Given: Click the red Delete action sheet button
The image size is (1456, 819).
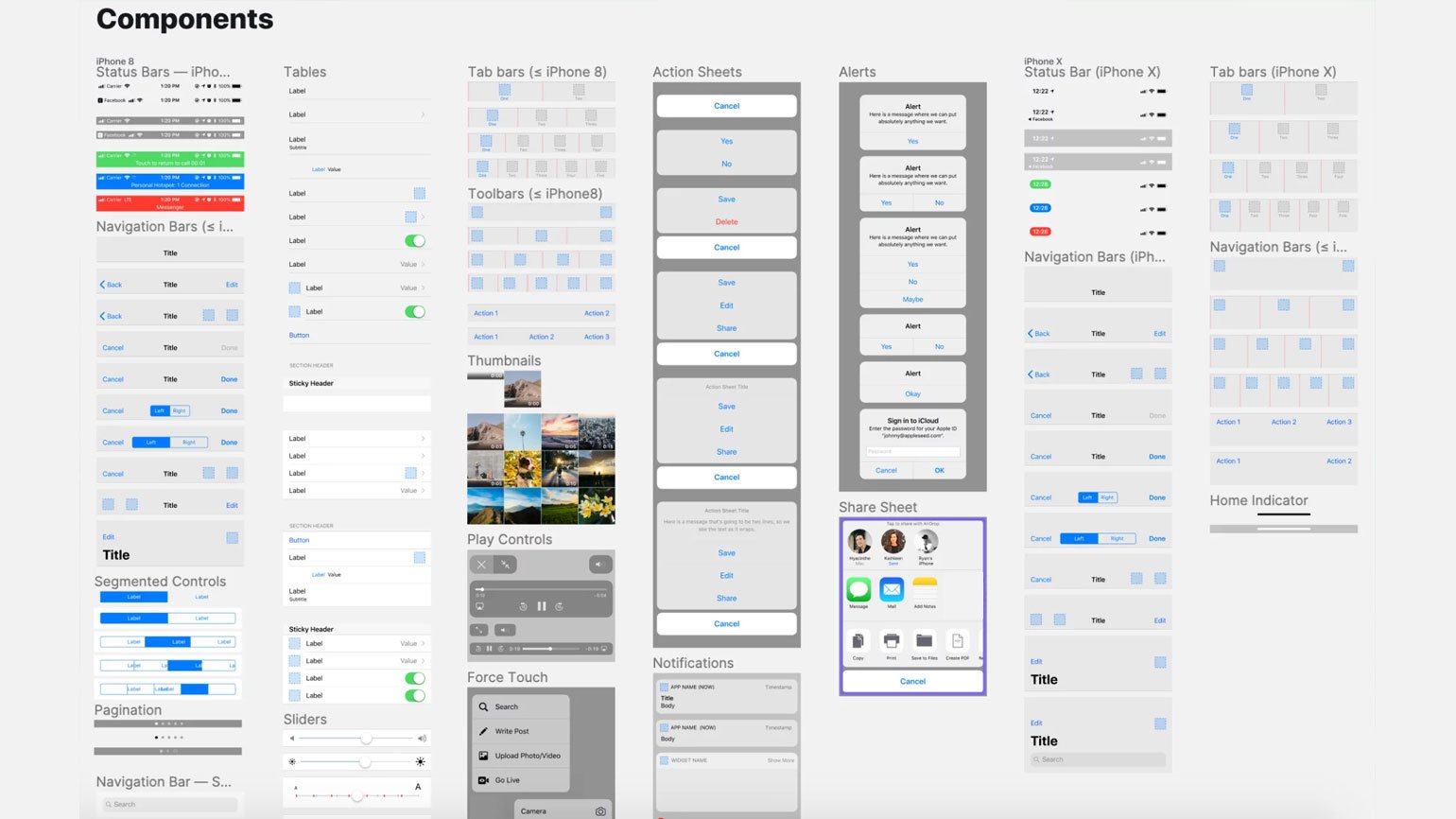Looking at the screenshot, I should pos(726,222).
